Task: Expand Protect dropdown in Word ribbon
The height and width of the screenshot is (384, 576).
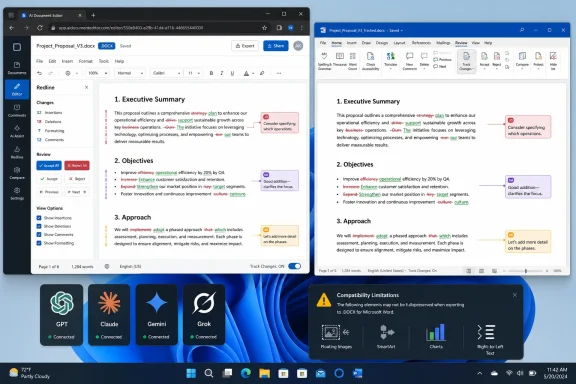Action: click(x=538, y=69)
